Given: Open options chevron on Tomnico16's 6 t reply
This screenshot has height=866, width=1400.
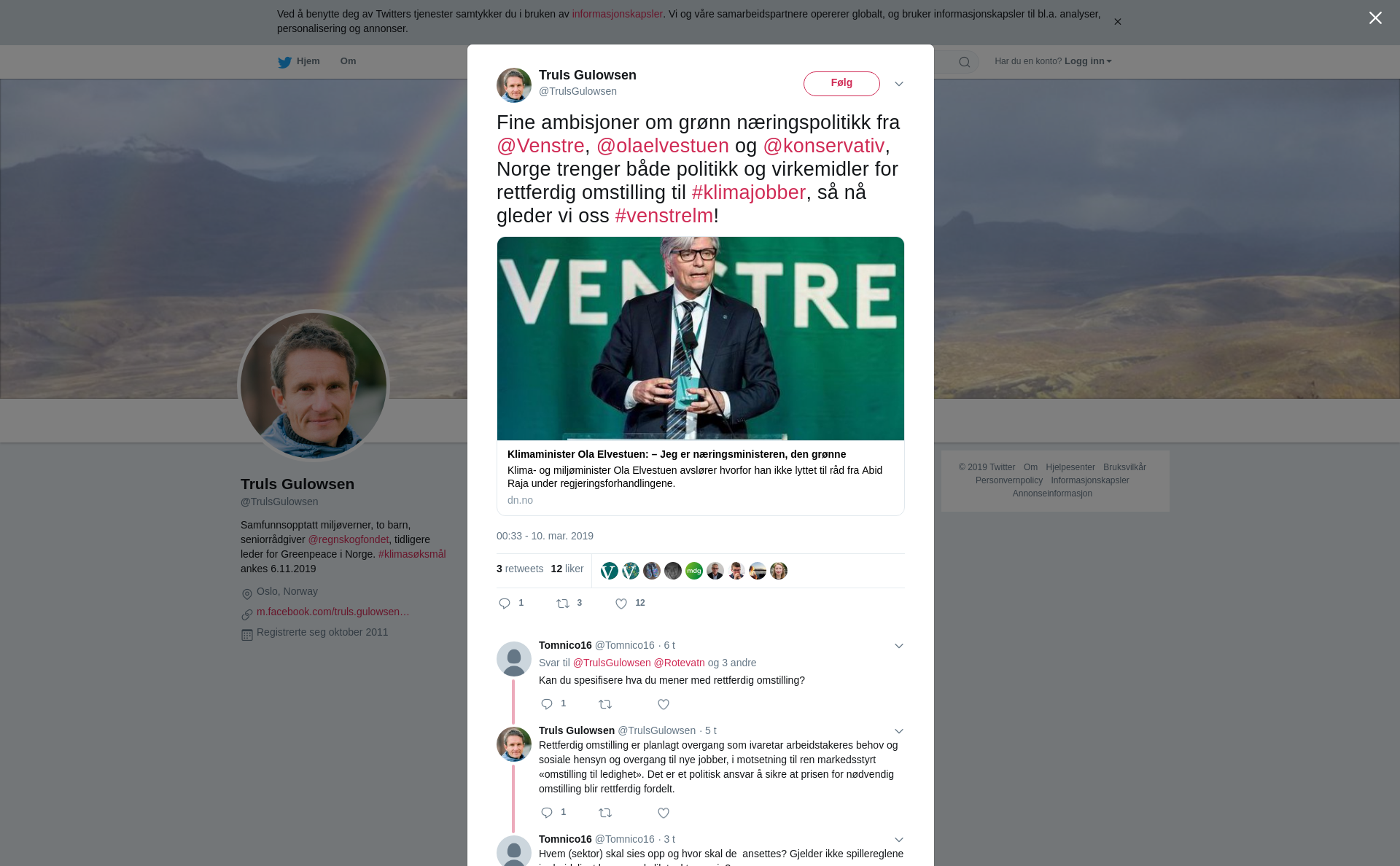Looking at the screenshot, I should pyautogui.click(x=899, y=646).
